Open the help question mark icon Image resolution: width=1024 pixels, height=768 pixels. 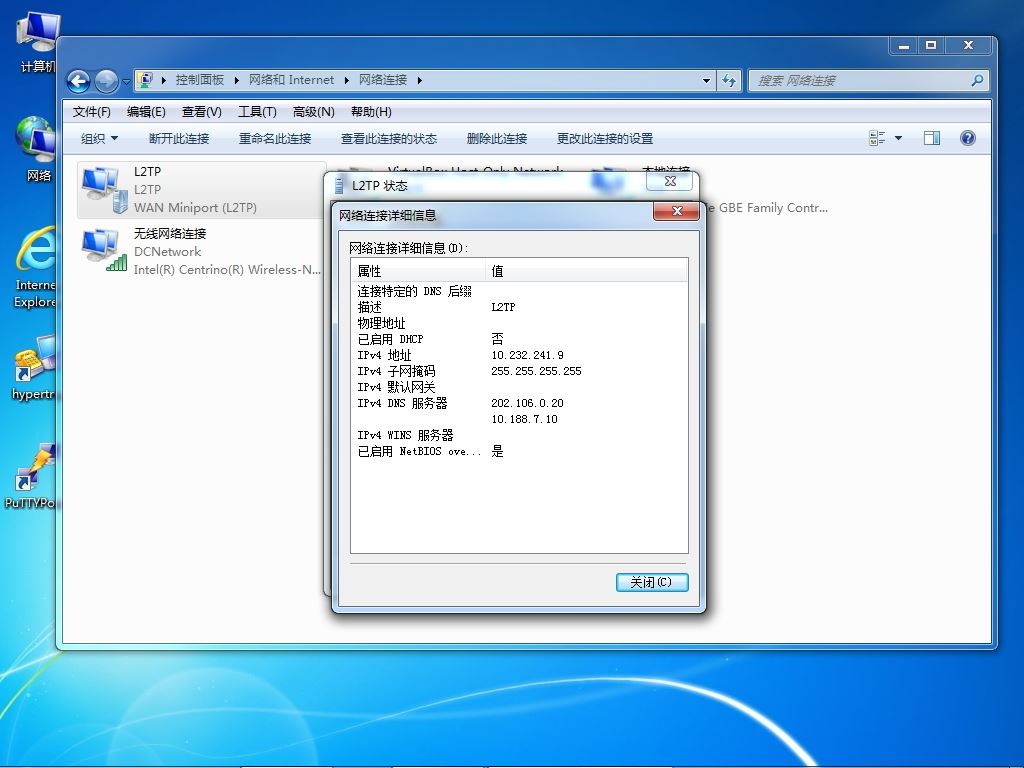(x=968, y=138)
